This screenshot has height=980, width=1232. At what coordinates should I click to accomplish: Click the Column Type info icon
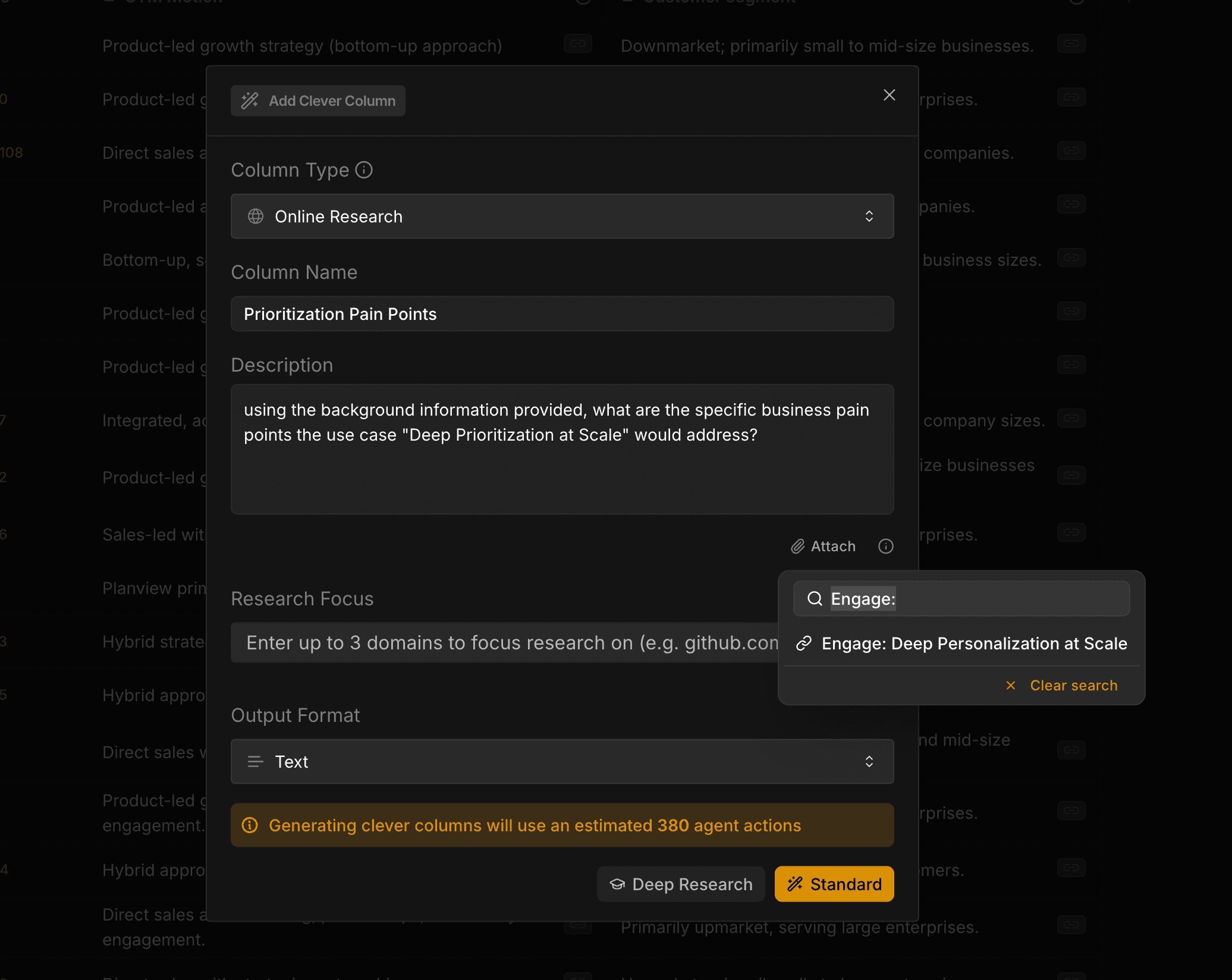coord(364,170)
